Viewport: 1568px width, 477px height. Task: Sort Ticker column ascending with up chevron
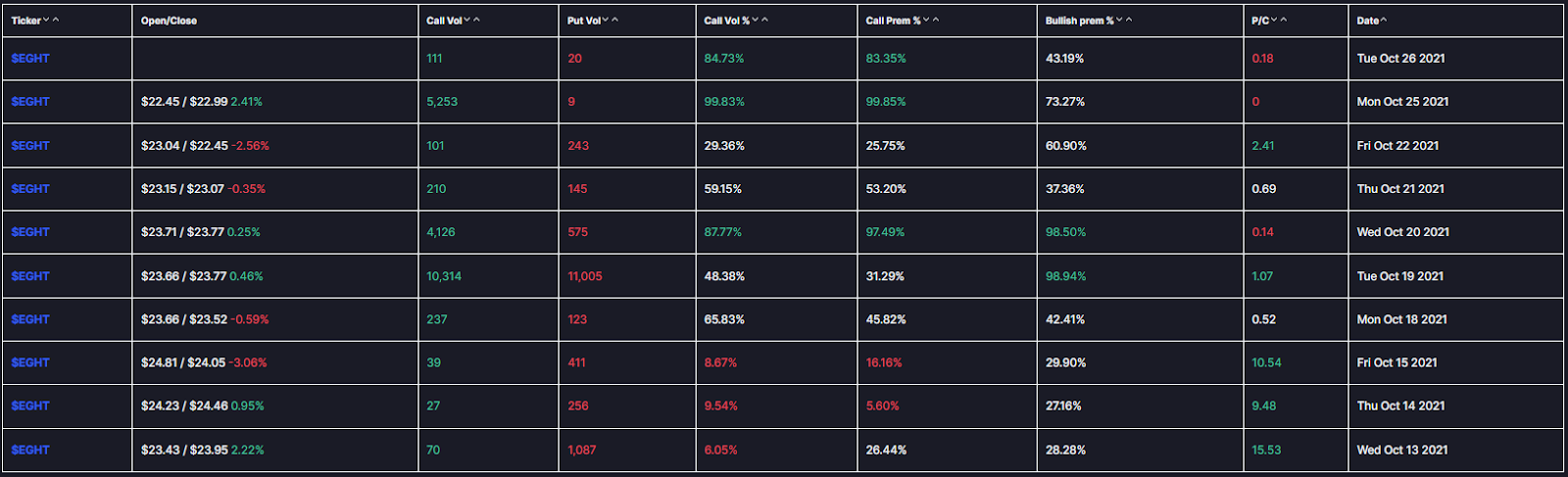[56, 21]
